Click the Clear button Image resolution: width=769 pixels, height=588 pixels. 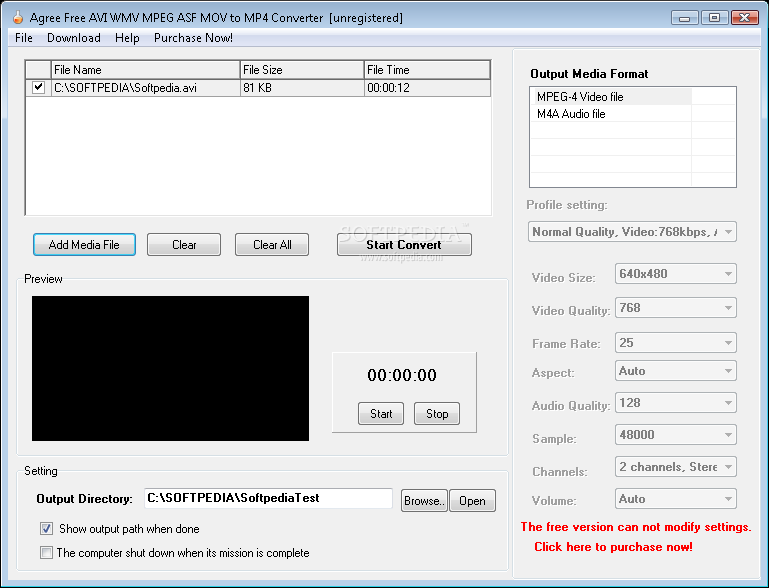(x=184, y=245)
